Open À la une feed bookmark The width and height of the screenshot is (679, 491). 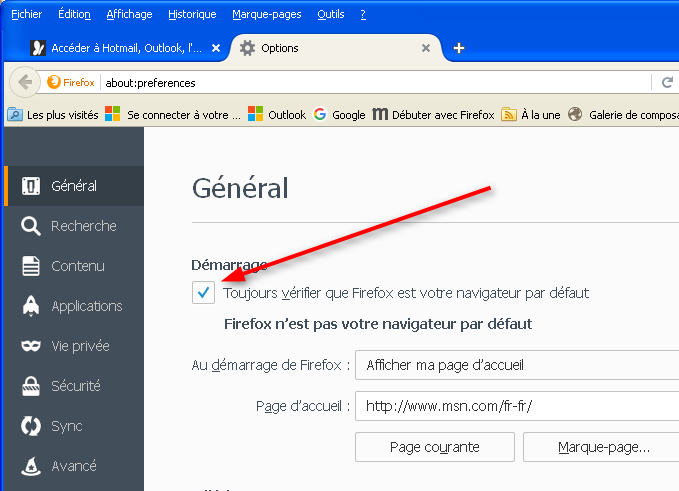(x=531, y=115)
